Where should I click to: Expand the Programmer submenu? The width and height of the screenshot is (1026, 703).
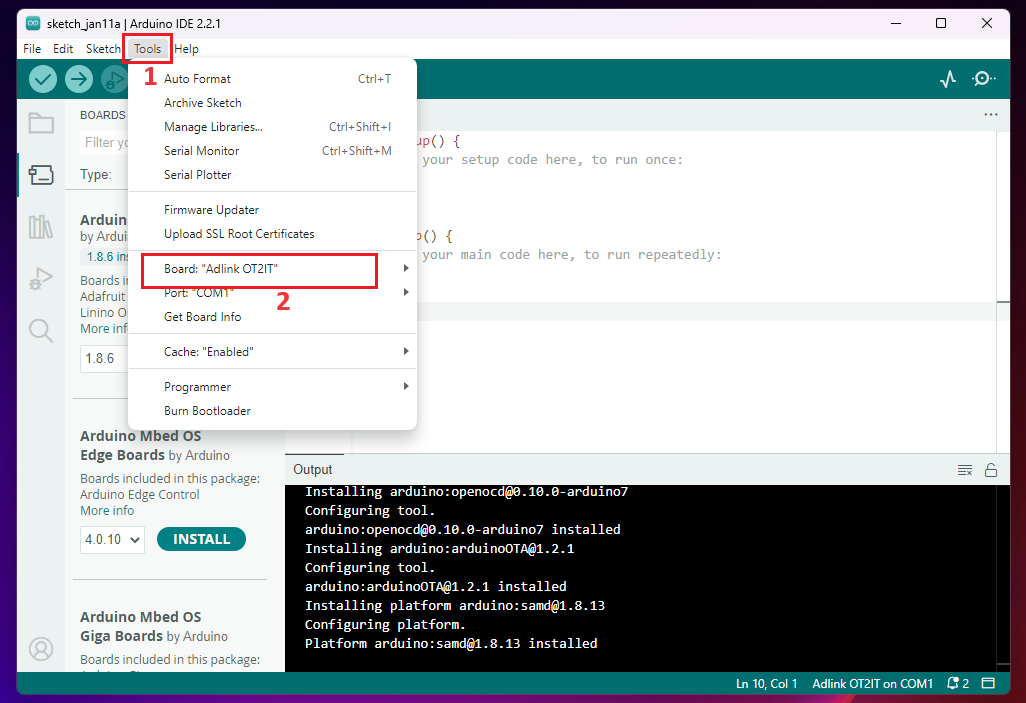[197, 387]
